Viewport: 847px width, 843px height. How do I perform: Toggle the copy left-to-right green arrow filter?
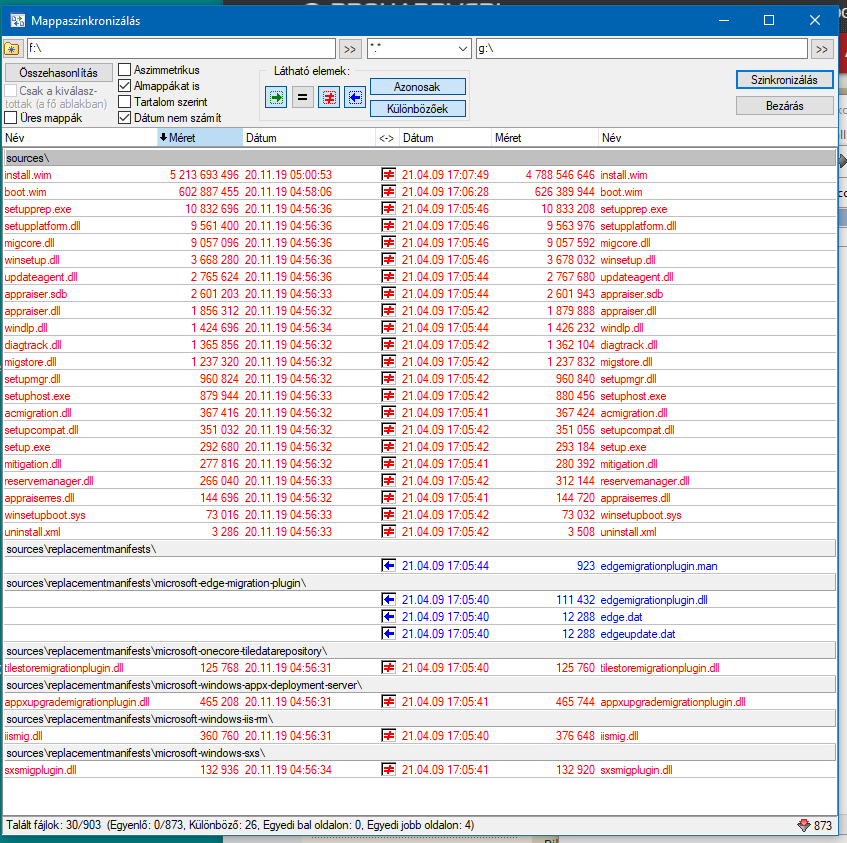tap(276, 97)
